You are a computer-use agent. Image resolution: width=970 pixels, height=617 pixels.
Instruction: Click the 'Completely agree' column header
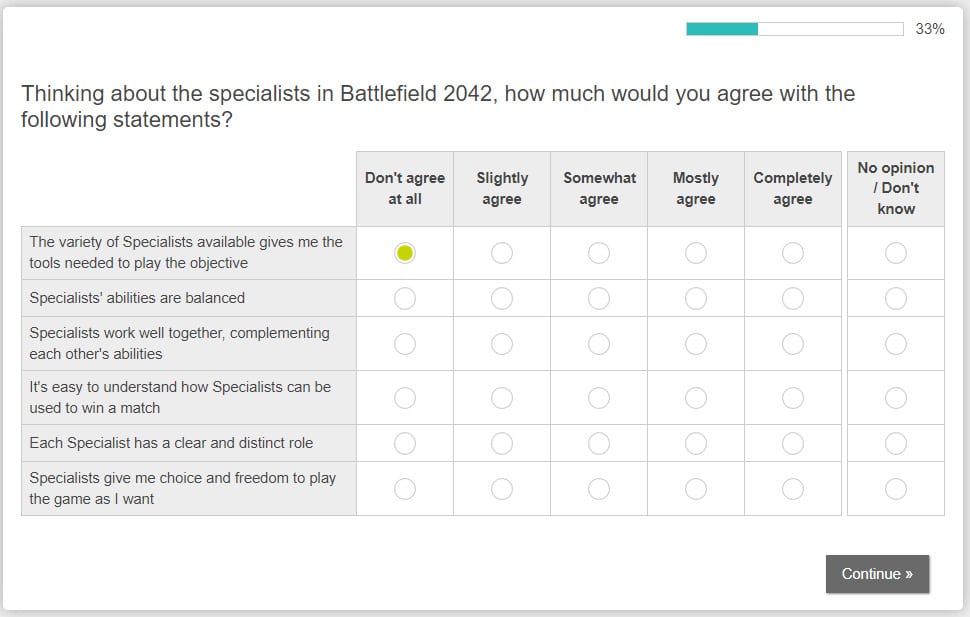pos(793,188)
